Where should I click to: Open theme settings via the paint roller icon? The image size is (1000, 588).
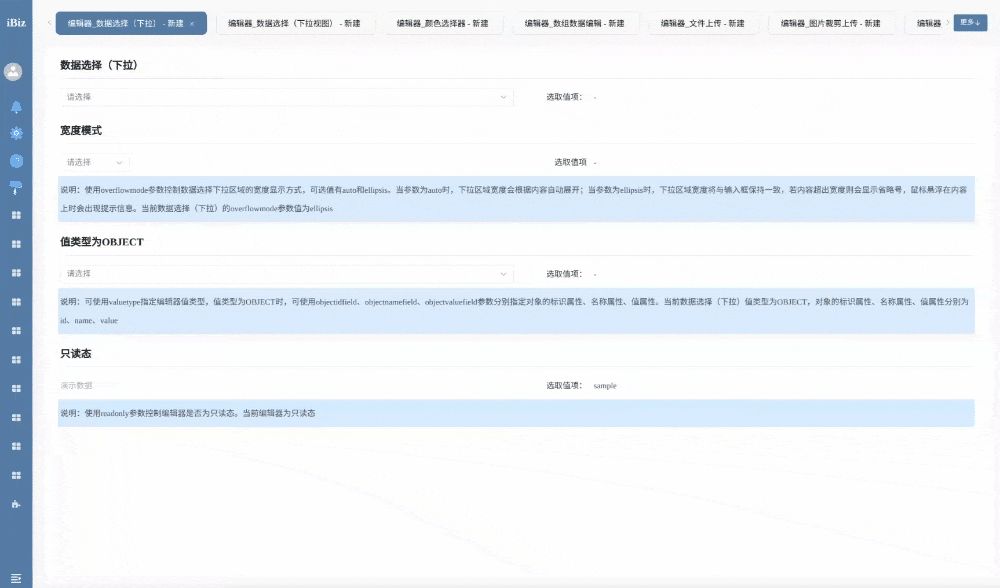point(17,187)
